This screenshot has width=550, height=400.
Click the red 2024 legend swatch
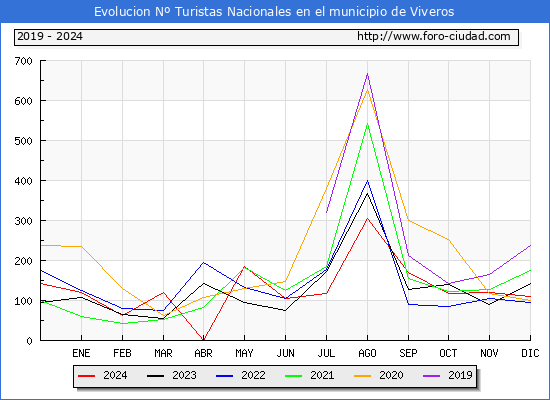pos(86,376)
